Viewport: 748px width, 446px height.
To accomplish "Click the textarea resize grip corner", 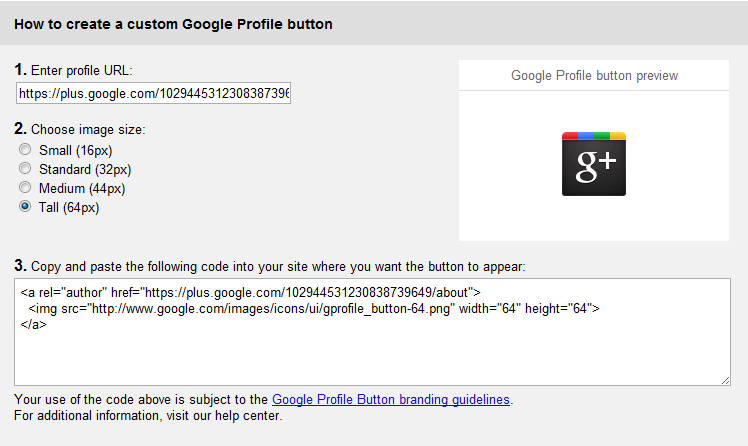I will 725,380.
